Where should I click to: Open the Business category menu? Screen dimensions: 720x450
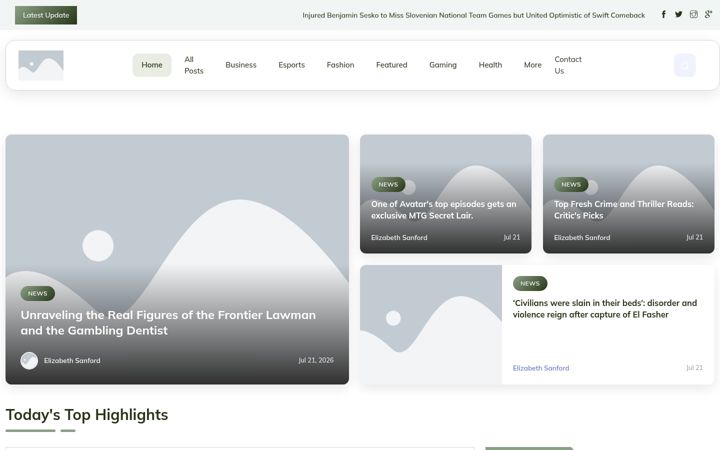pyautogui.click(x=241, y=65)
